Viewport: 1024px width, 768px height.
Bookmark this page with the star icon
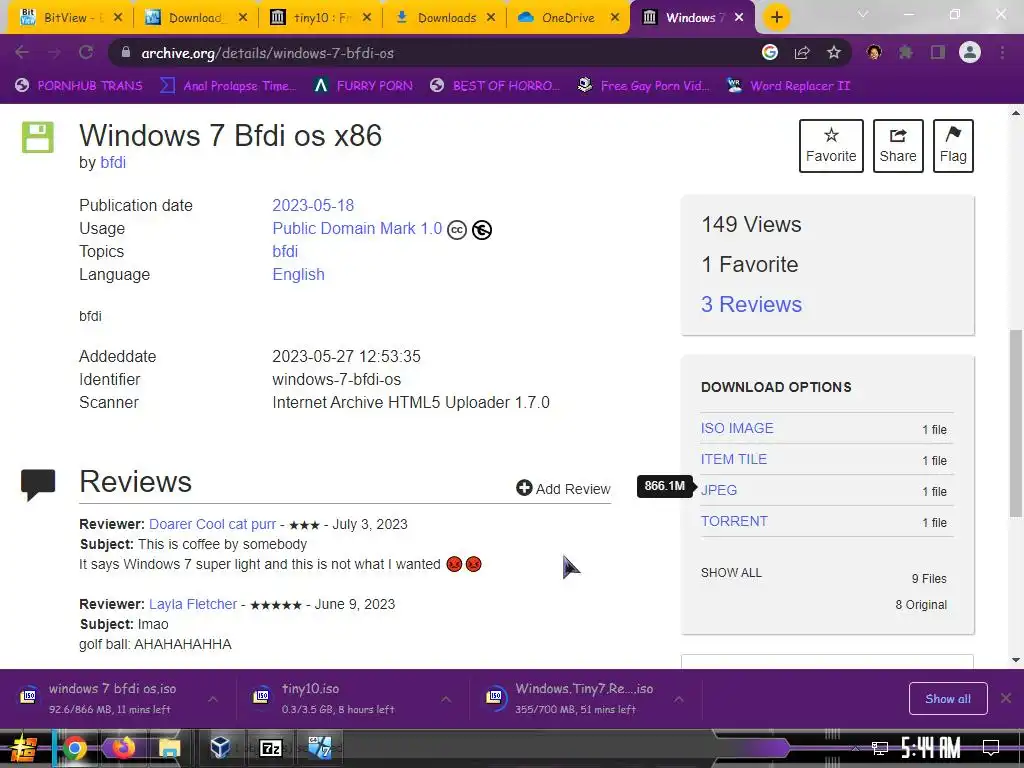[x=834, y=53]
